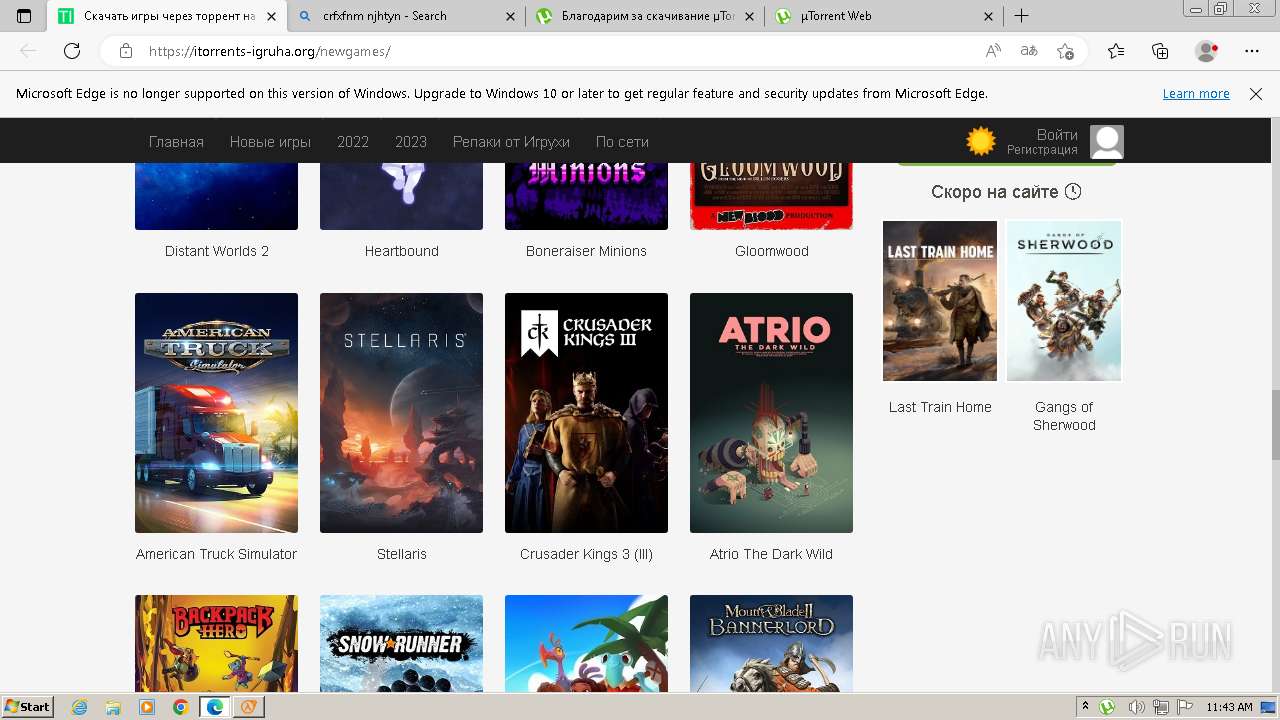The height and width of the screenshot is (720, 1280).
Task: Click the Heartbound title link
Action: tap(402, 251)
